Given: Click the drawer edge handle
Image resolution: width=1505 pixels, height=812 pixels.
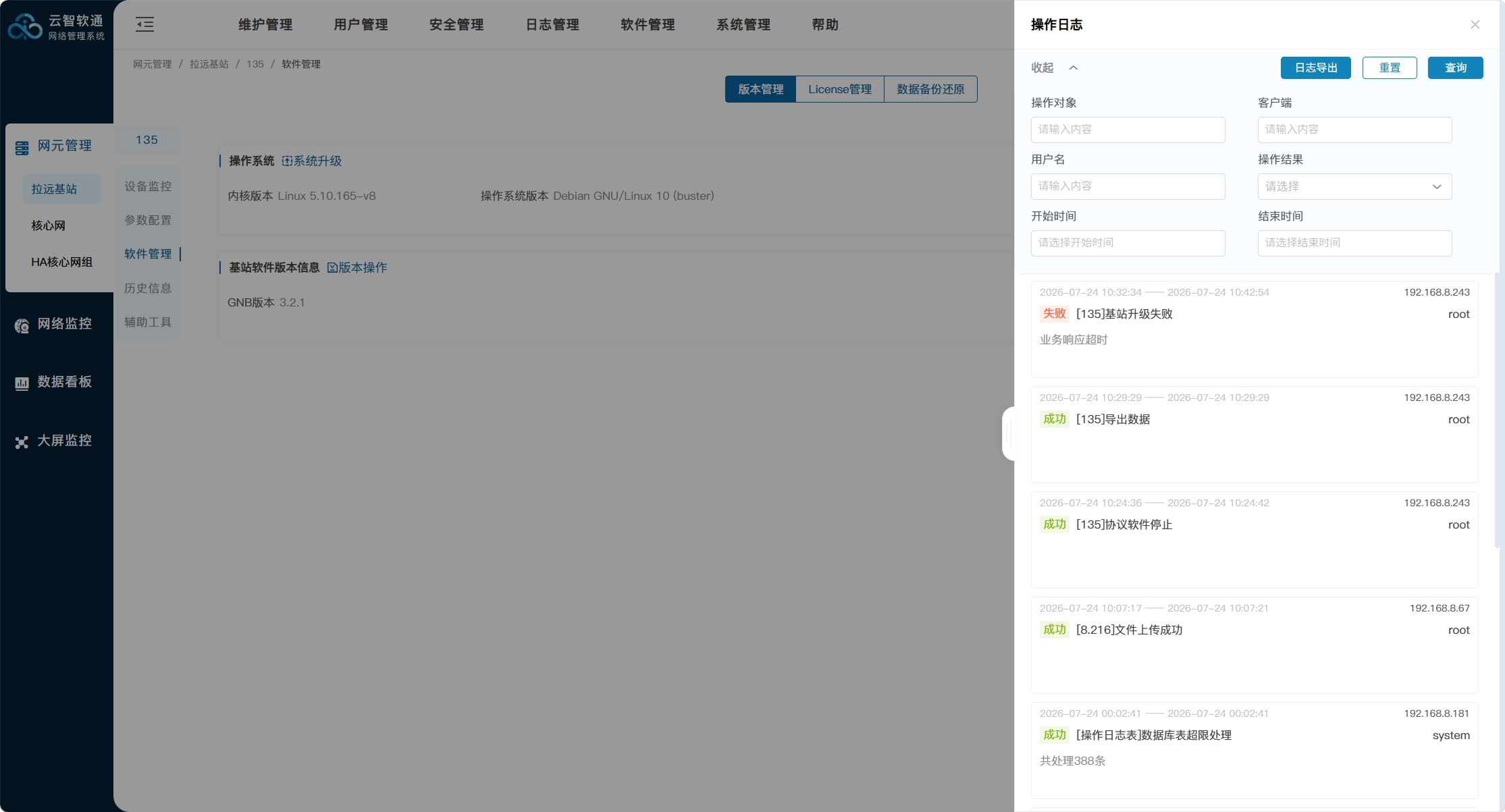Looking at the screenshot, I should coord(1008,433).
